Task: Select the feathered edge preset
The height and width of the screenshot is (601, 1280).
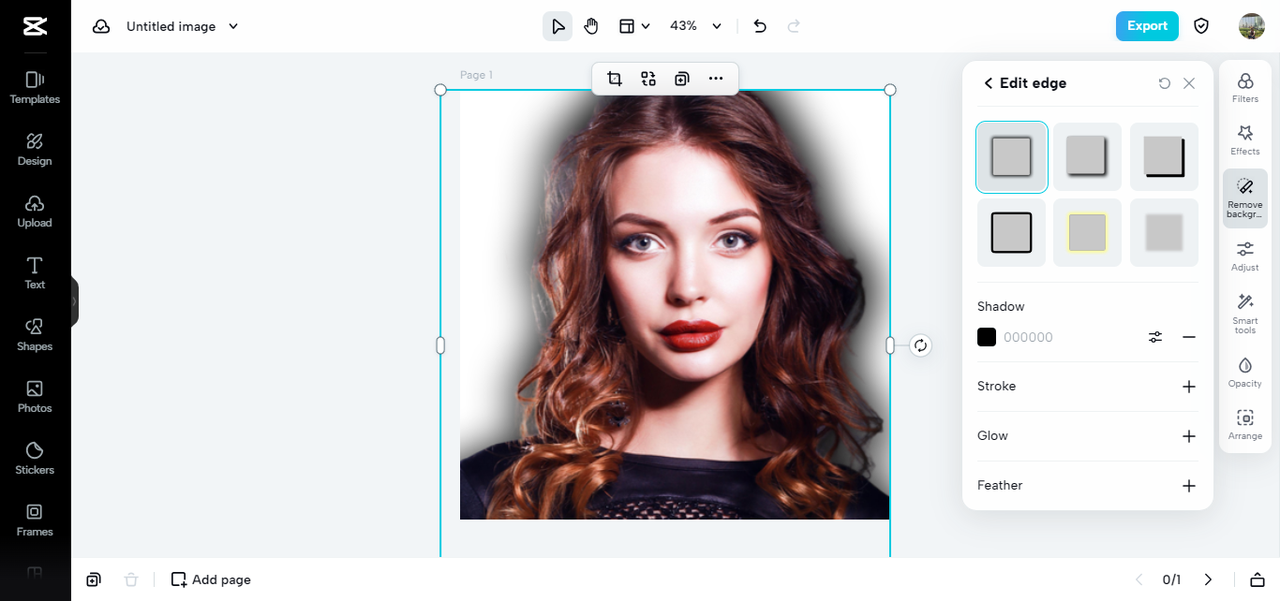Action: click(x=1164, y=232)
